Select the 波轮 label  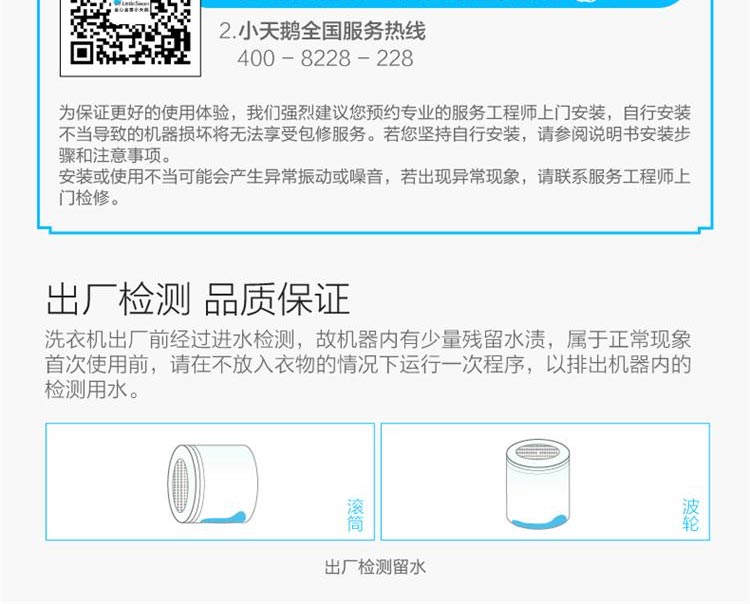pyautogui.click(x=690, y=515)
